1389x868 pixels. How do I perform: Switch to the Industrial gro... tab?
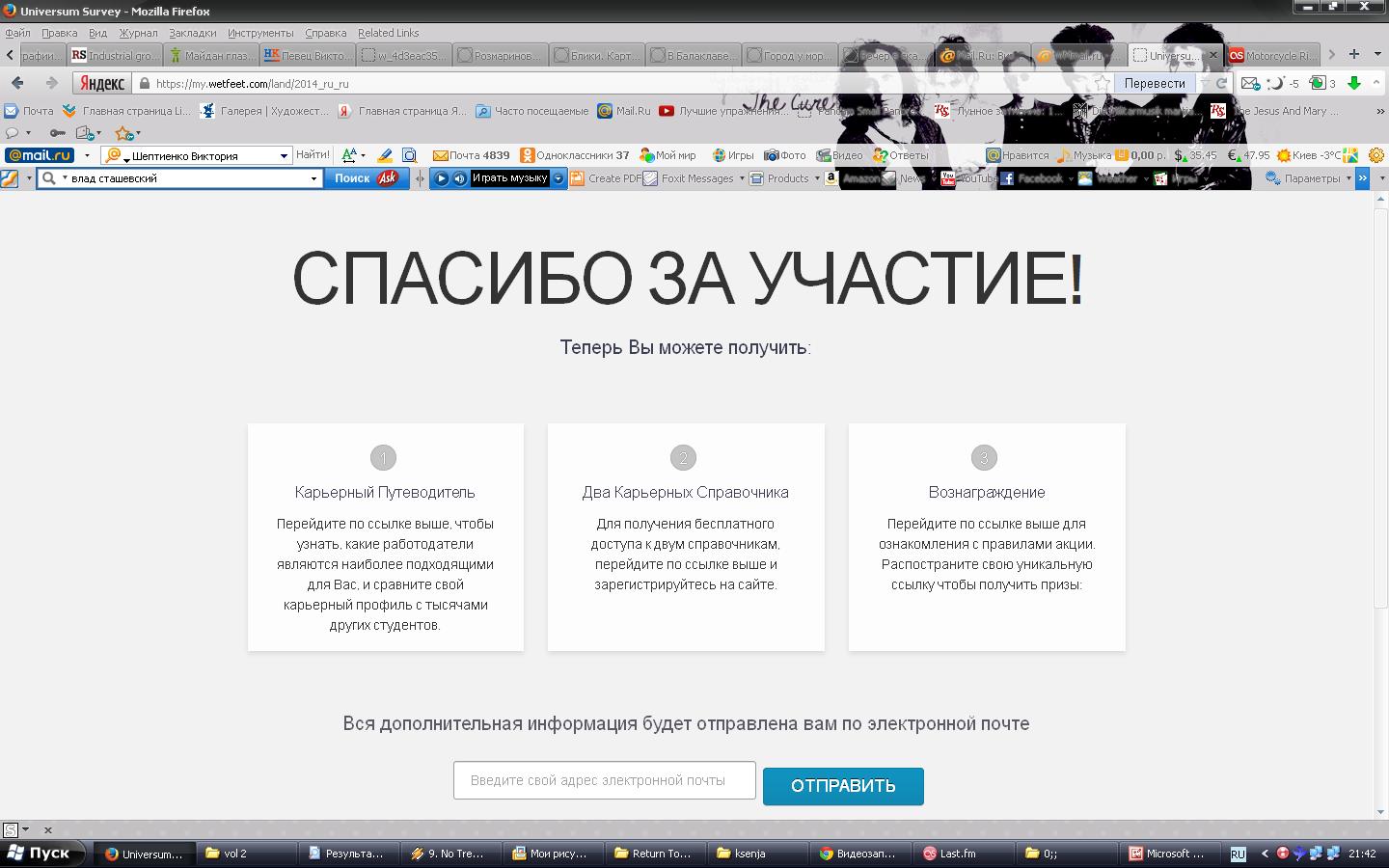[x=114, y=55]
